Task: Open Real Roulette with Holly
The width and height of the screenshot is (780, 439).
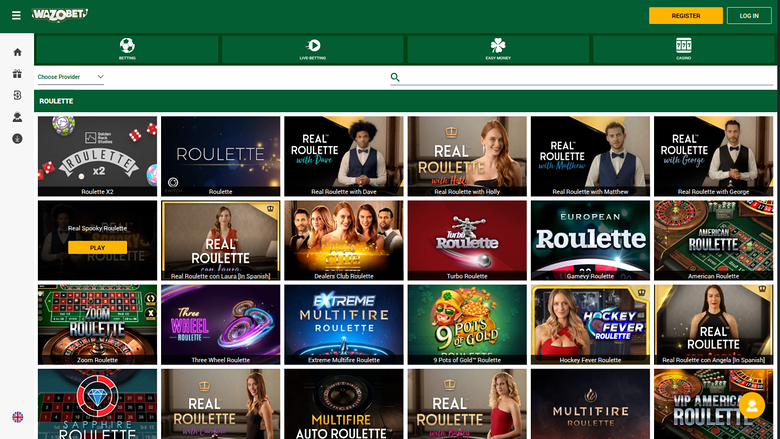Action: click(467, 157)
